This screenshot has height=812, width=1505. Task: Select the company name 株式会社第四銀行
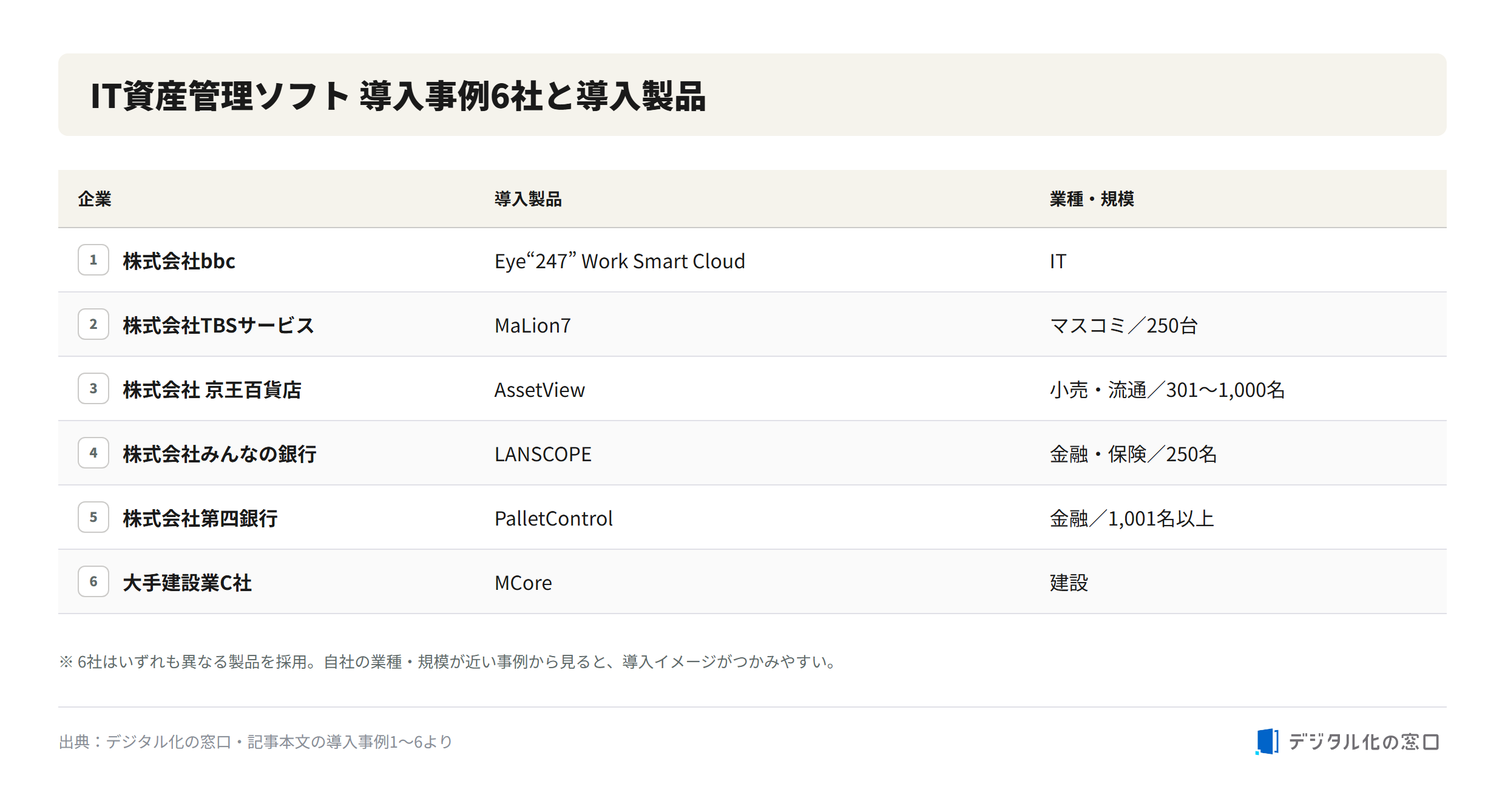pyautogui.click(x=200, y=518)
